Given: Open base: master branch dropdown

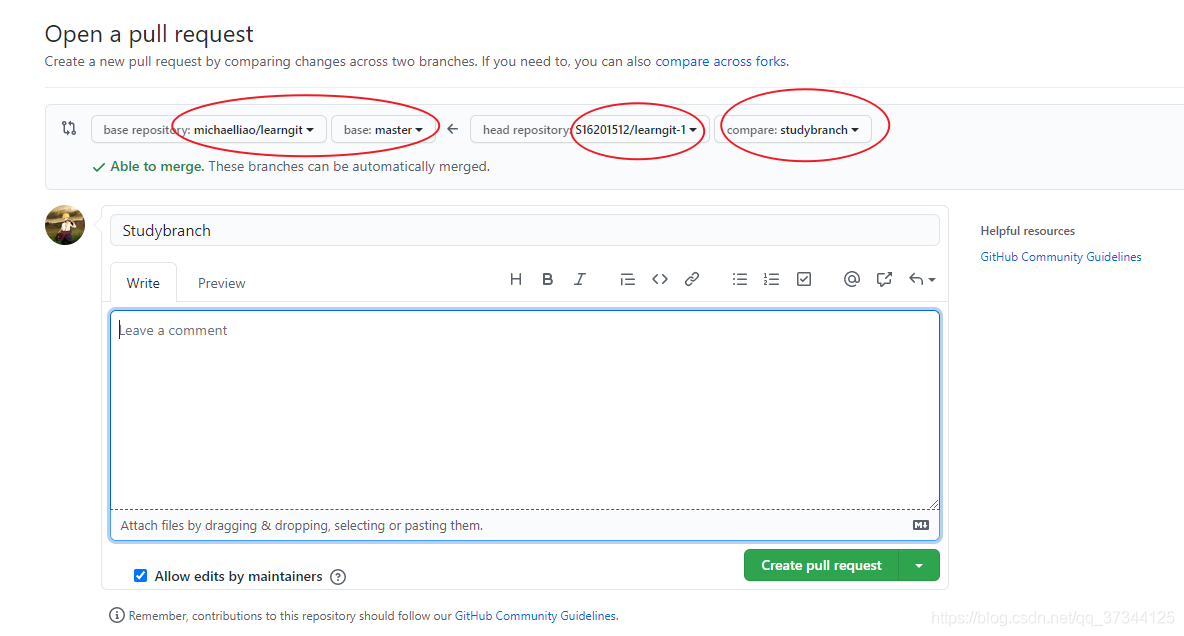Looking at the screenshot, I should (x=383, y=129).
